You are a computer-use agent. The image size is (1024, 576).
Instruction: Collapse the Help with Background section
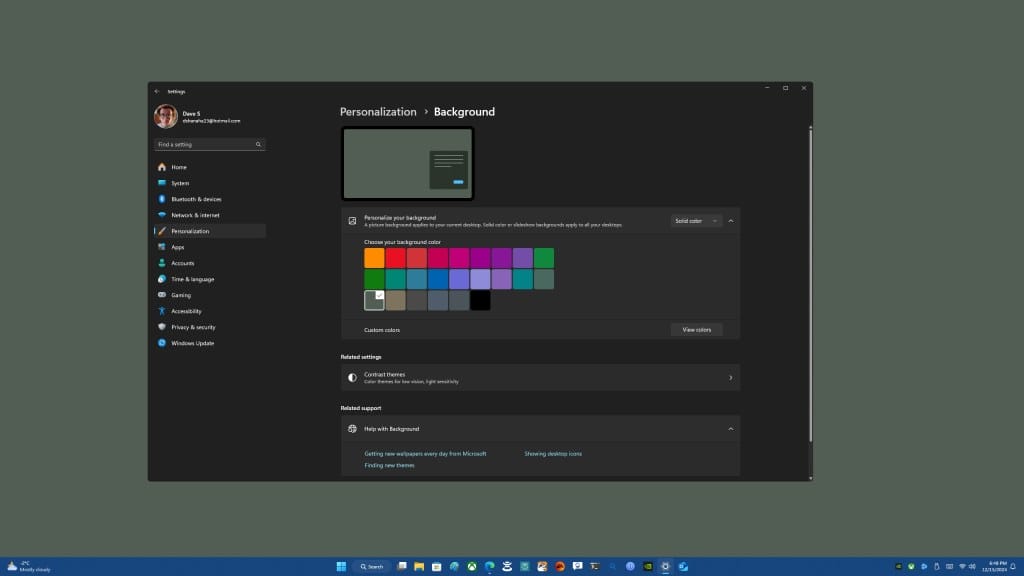point(731,428)
